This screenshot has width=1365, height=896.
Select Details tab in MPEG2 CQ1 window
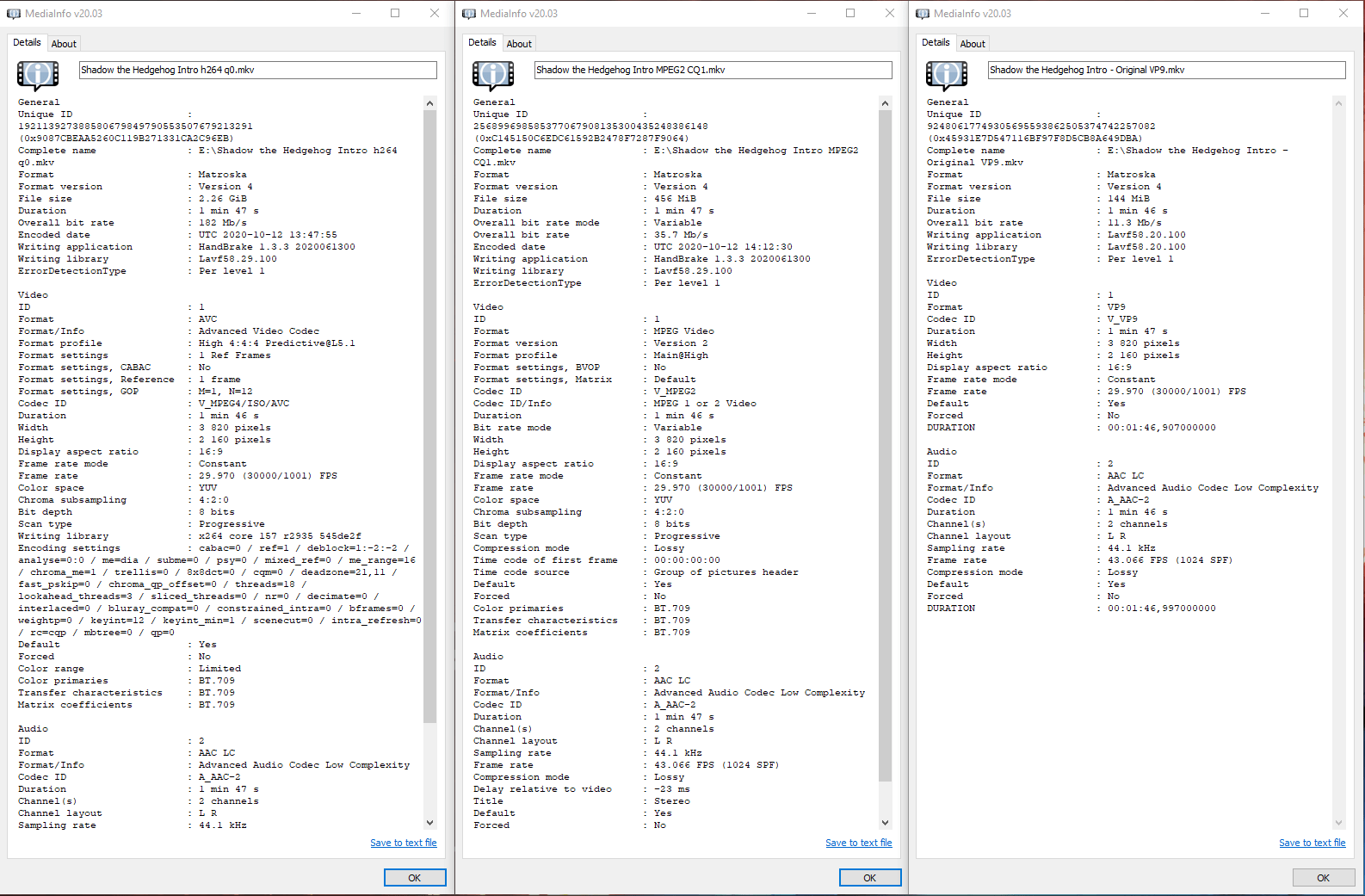coord(482,42)
